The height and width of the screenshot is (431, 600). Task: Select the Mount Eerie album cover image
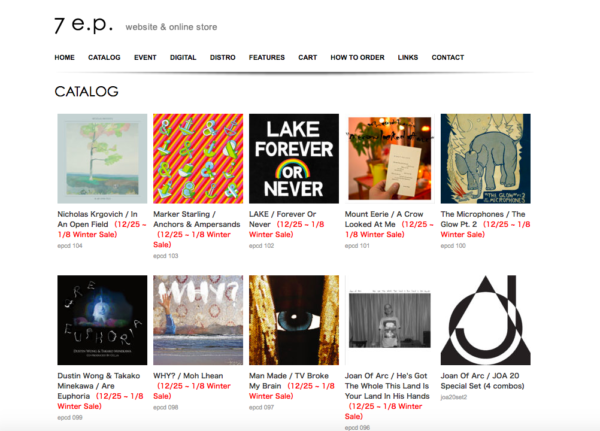pos(390,158)
